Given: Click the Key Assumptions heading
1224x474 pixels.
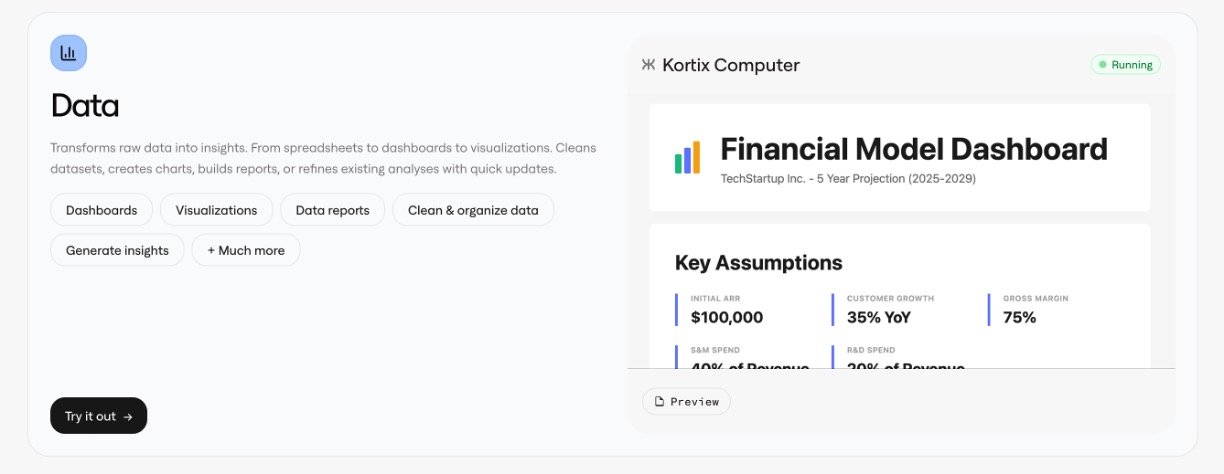Looking at the screenshot, I should pyautogui.click(x=758, y=263).
